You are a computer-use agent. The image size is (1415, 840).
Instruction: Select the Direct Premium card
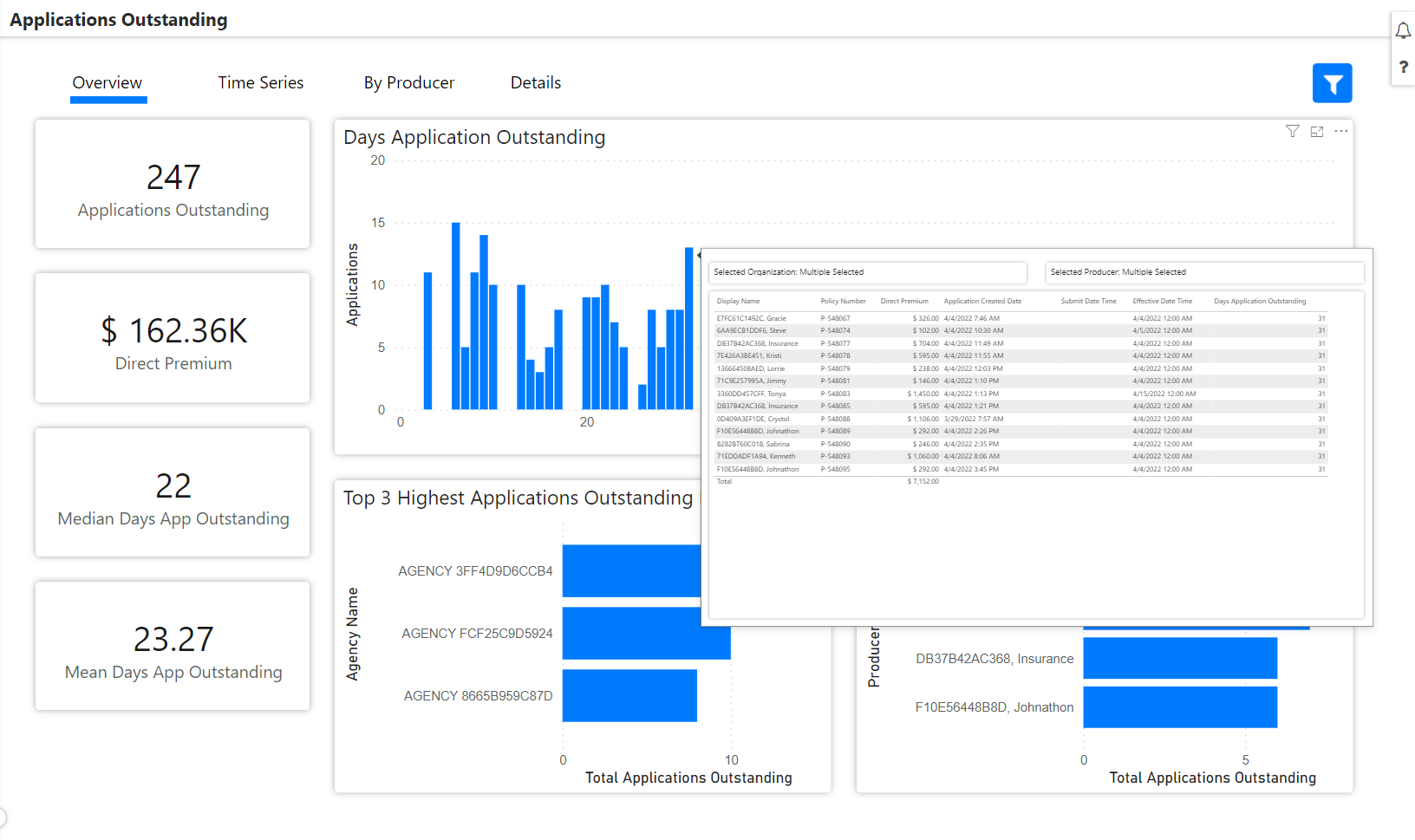[x=173, y=337]
